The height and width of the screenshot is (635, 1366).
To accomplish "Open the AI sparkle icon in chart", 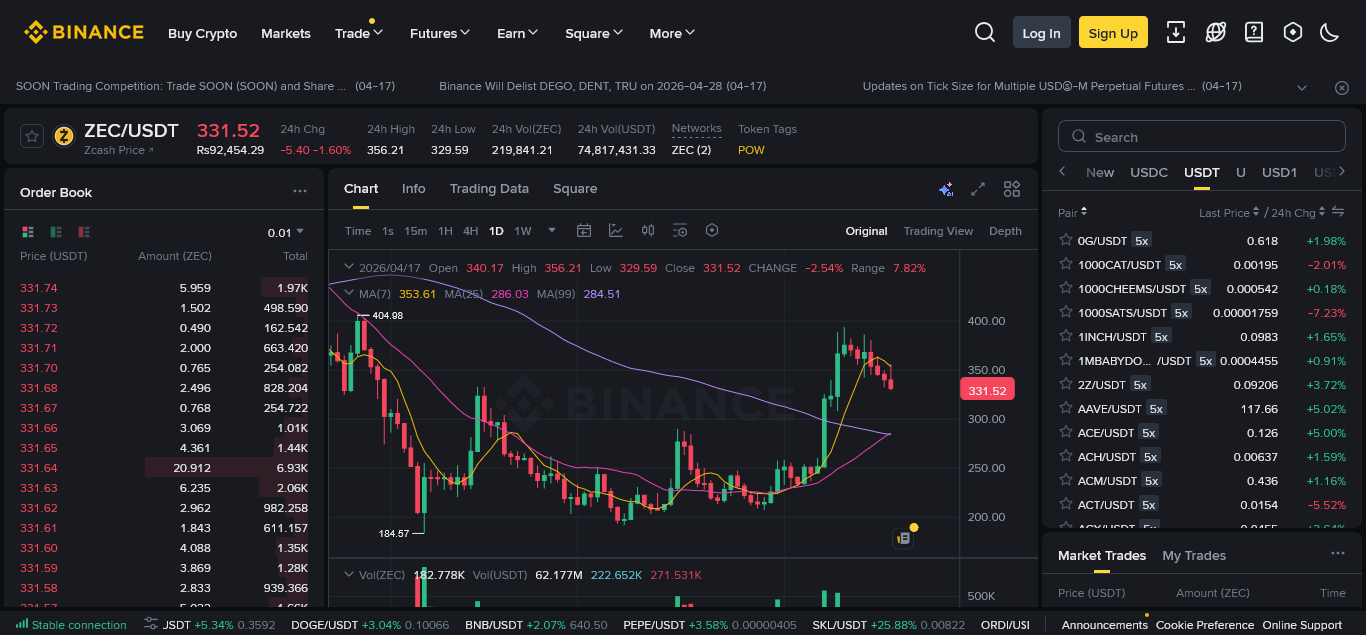I will coord(946,189).
